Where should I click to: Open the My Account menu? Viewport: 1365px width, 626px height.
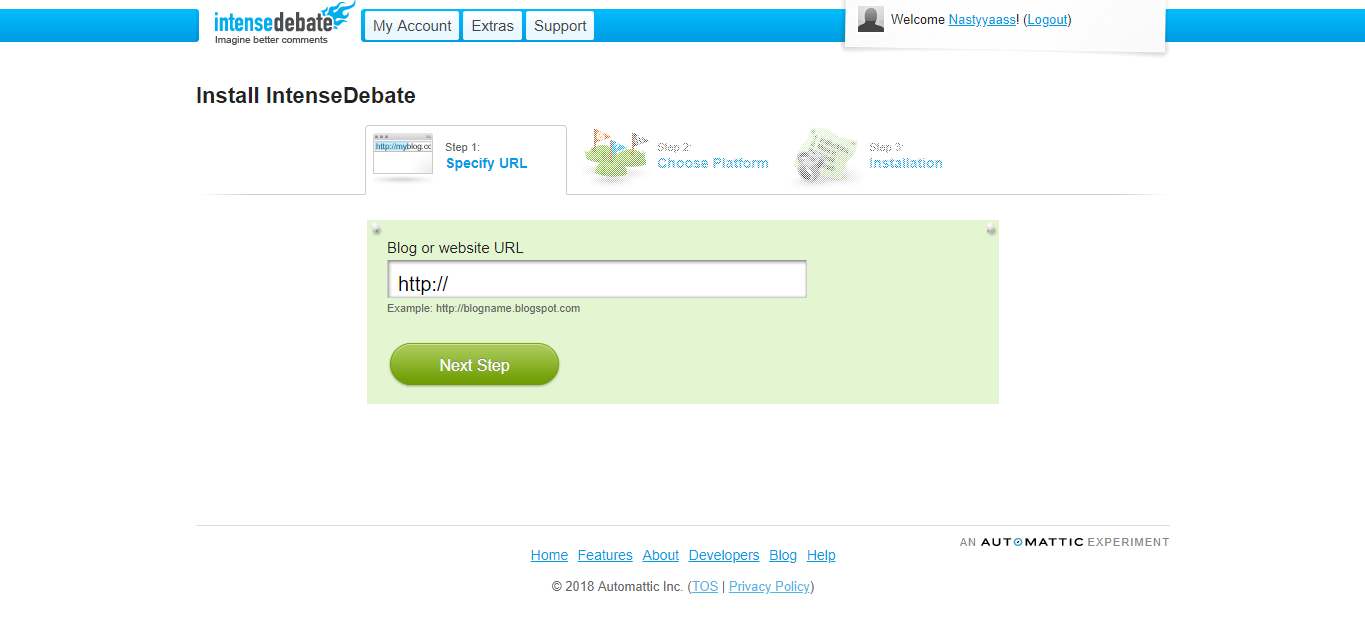click(412, 26)
